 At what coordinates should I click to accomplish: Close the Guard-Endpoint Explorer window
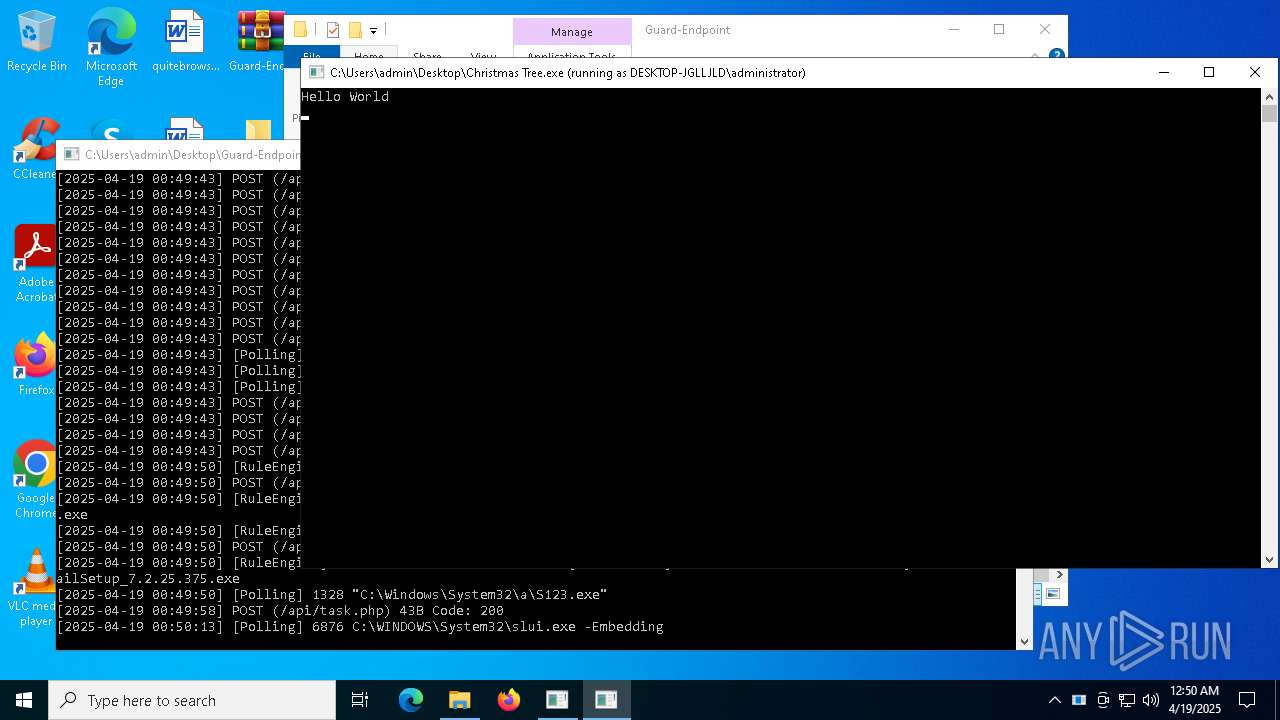[x=1045, y=29]
